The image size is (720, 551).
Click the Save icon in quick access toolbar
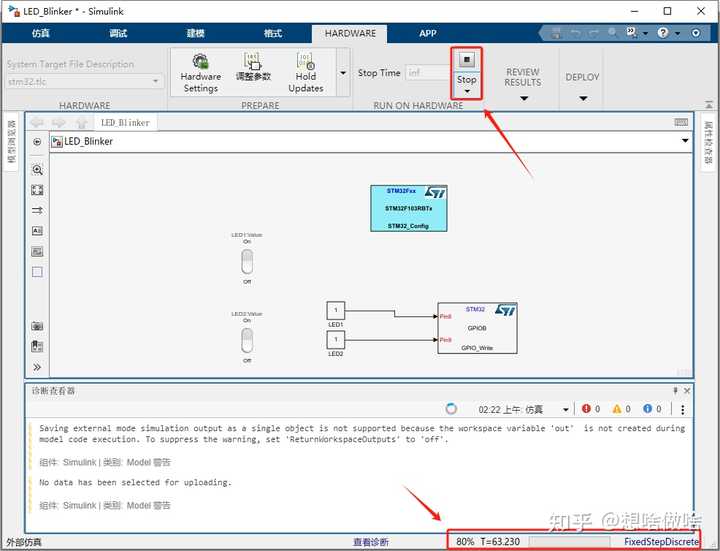(557, 33)
